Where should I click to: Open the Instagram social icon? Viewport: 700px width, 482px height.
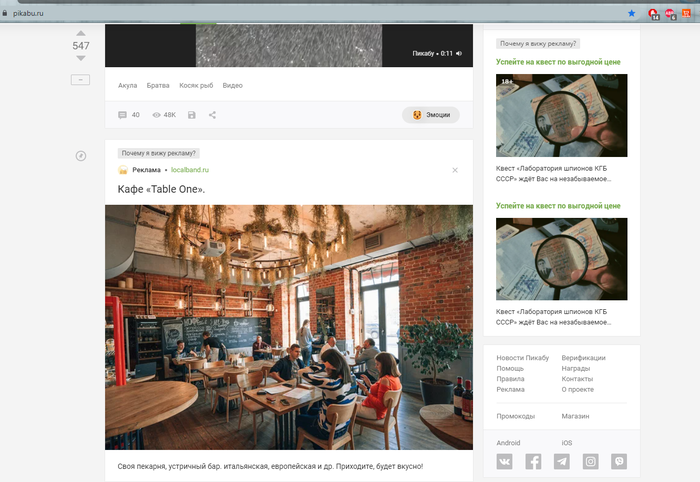pos(590,461)
